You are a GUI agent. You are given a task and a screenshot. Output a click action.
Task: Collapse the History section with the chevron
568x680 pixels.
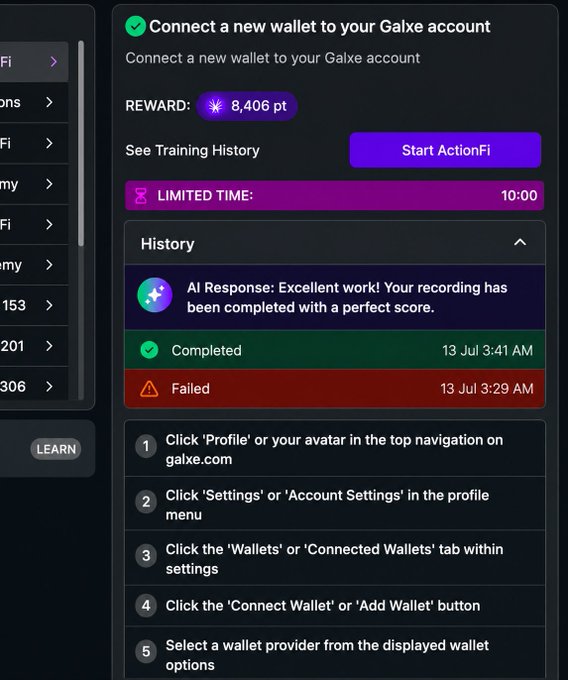520,242
